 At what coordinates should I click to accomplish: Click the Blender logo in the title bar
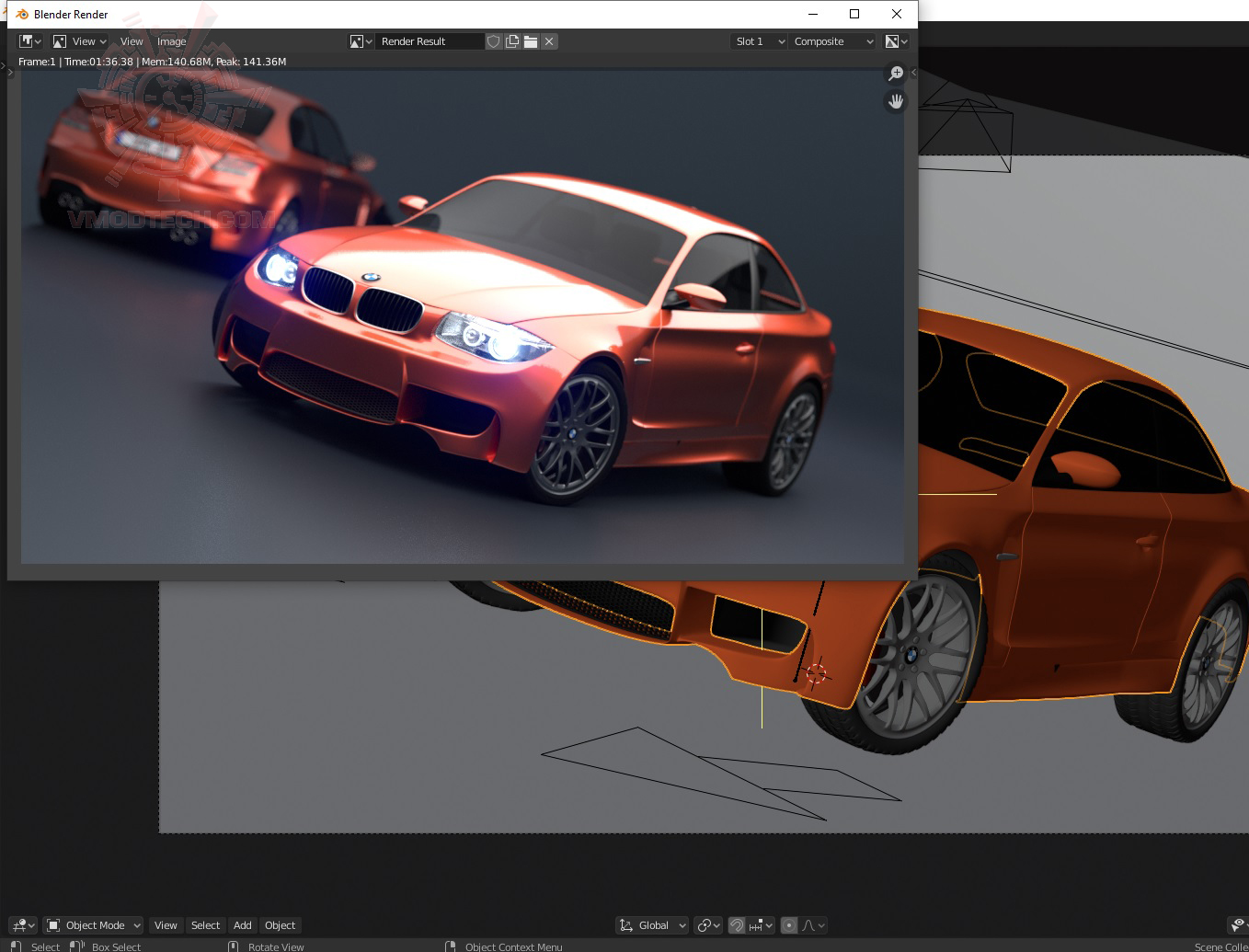tap(22, 14)
